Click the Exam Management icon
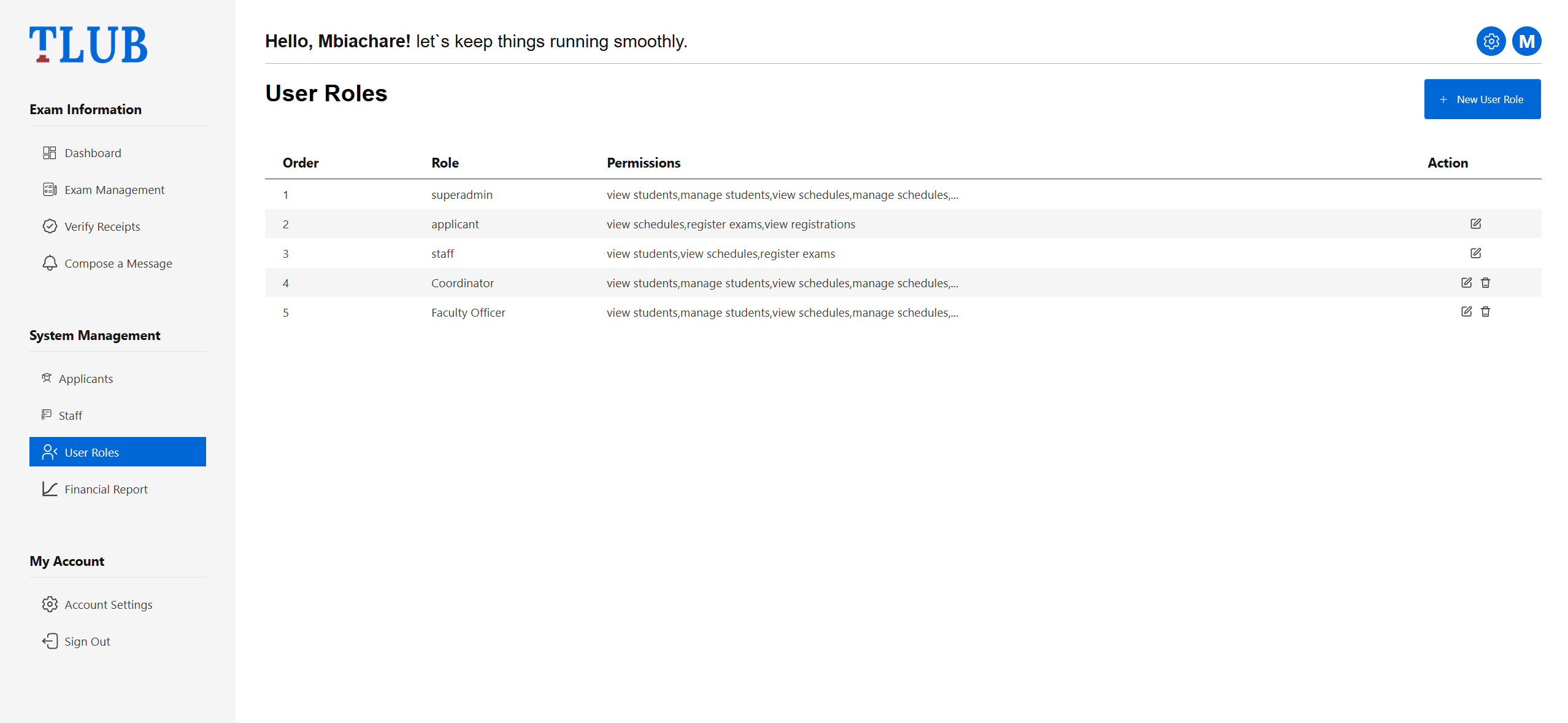This screenshot has height=723, width=1568. tap(50, 190)
